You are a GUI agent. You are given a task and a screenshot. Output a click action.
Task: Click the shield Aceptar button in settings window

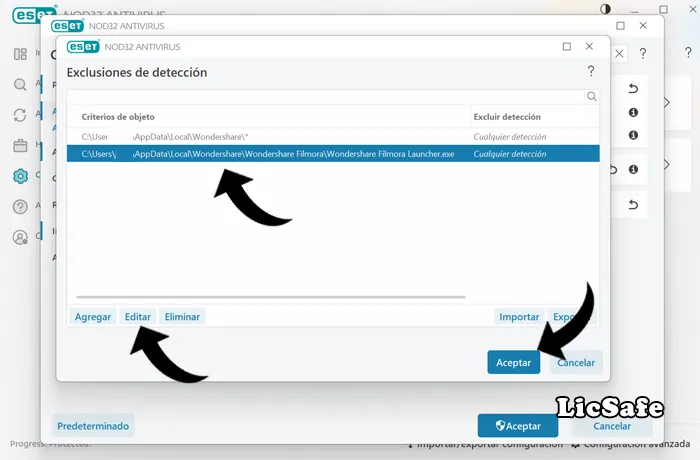point(518,426)
